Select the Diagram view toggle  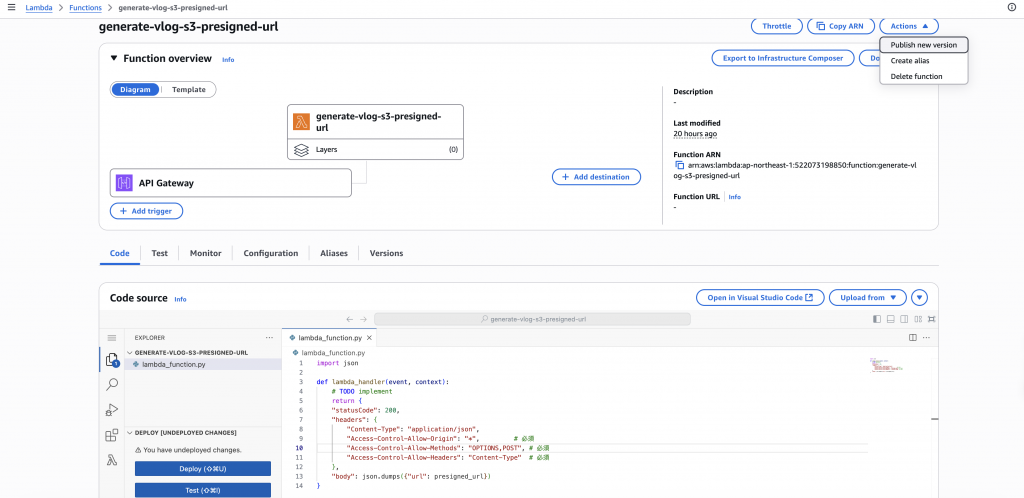(135, 89)
